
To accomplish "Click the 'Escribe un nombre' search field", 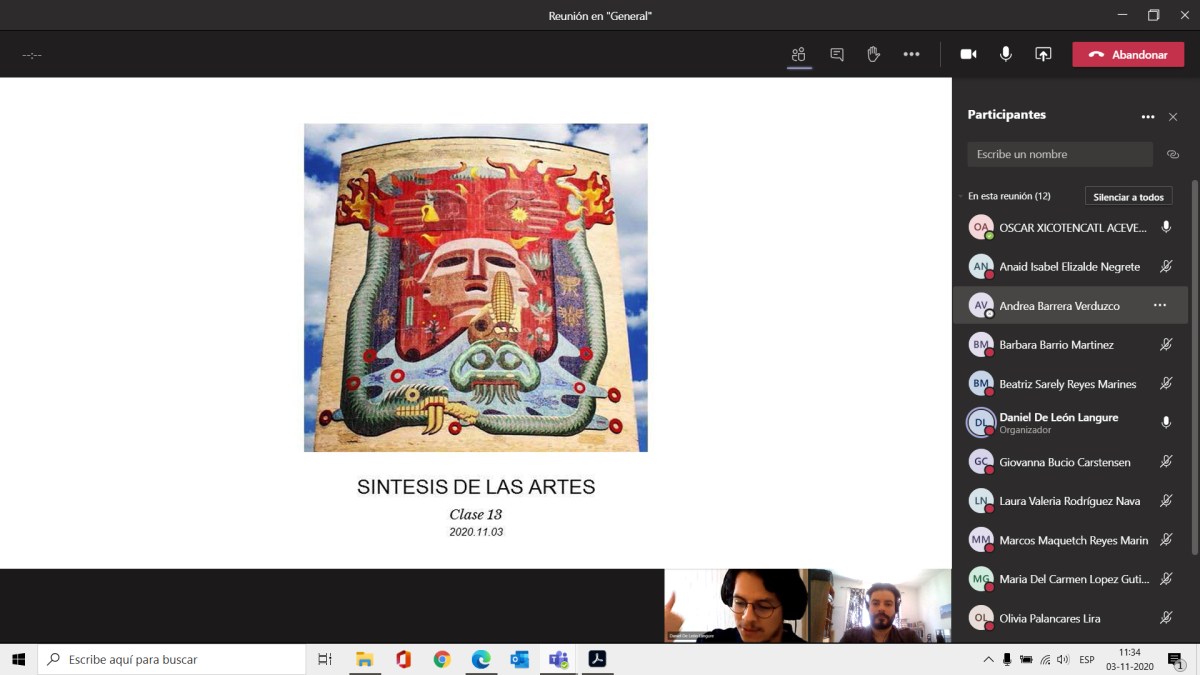I will click(x=1059, y=154).
